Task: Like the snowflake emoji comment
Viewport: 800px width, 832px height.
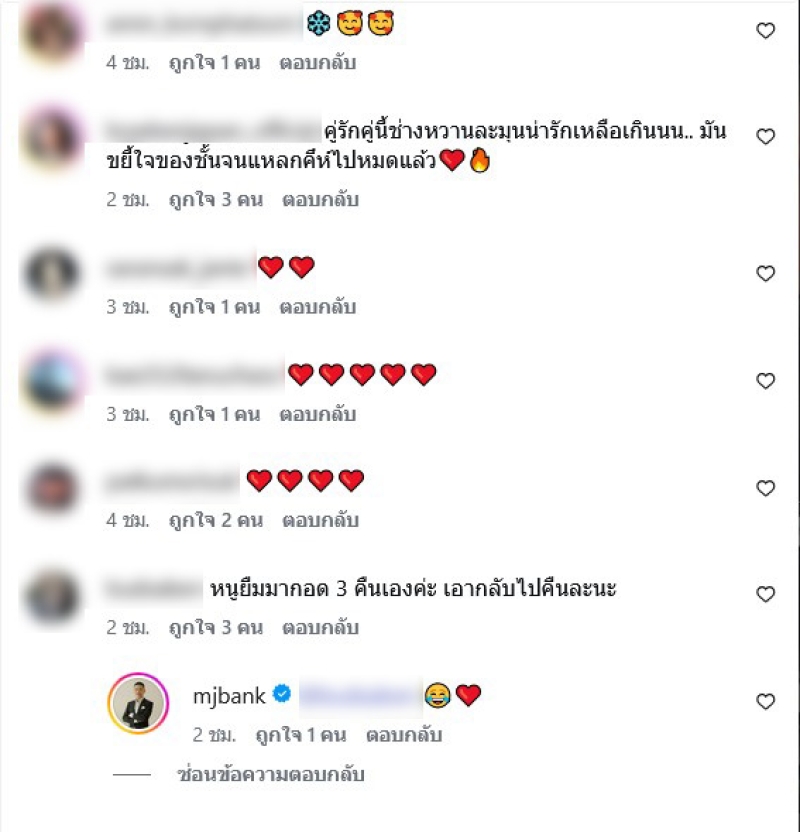Action: [765, 31]
